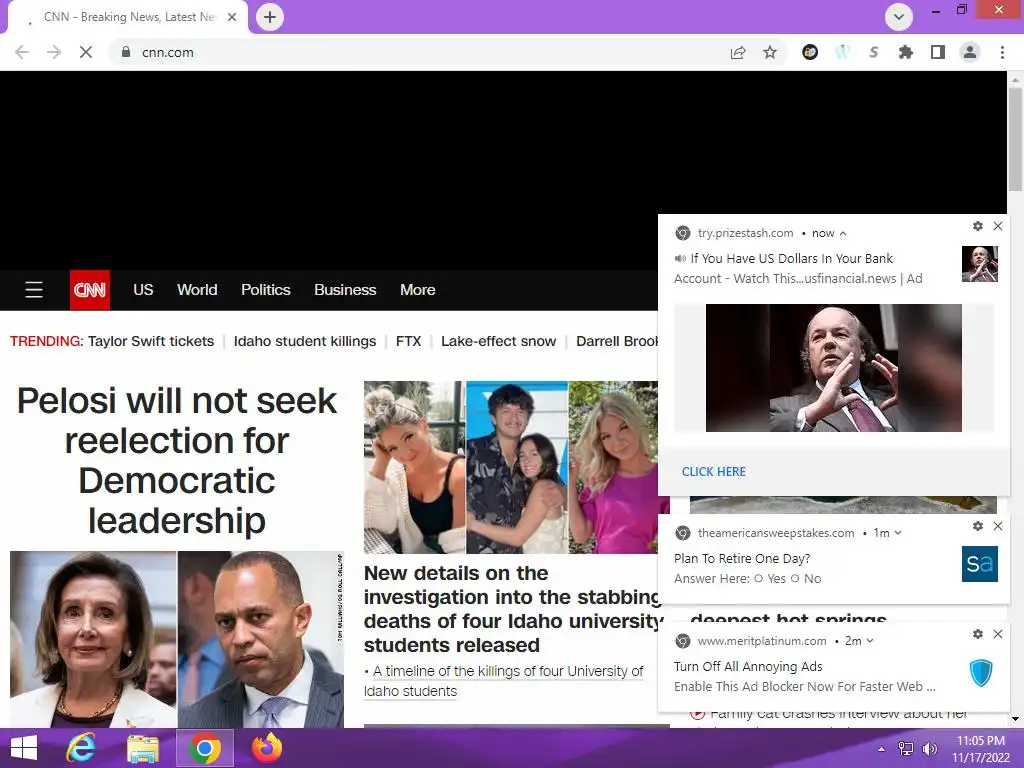Click trending Lake-effect snow link
This screenshot has width=1024, height=768.
coord(498,342)
